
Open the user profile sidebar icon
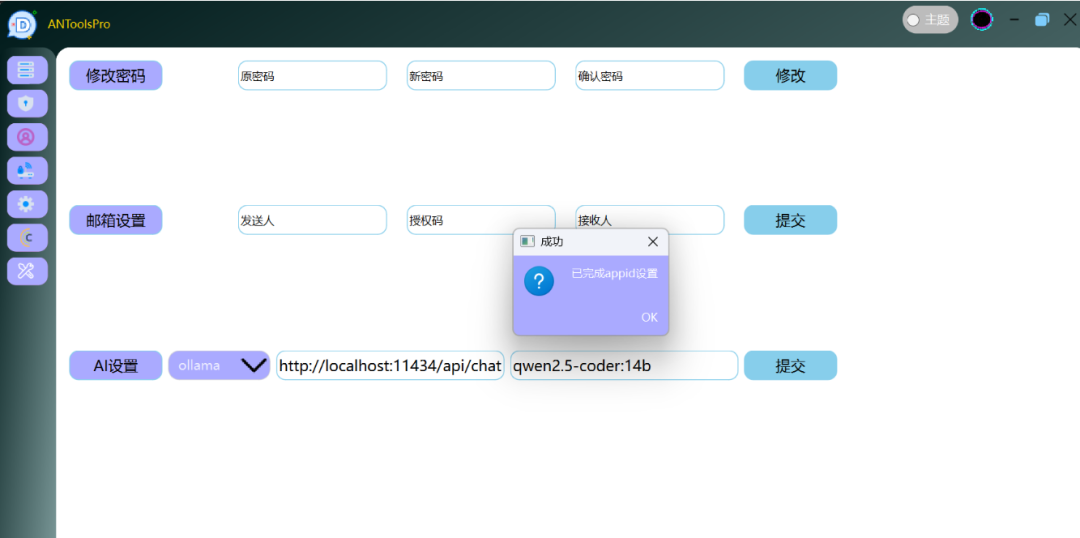click(x=27, y=137)
